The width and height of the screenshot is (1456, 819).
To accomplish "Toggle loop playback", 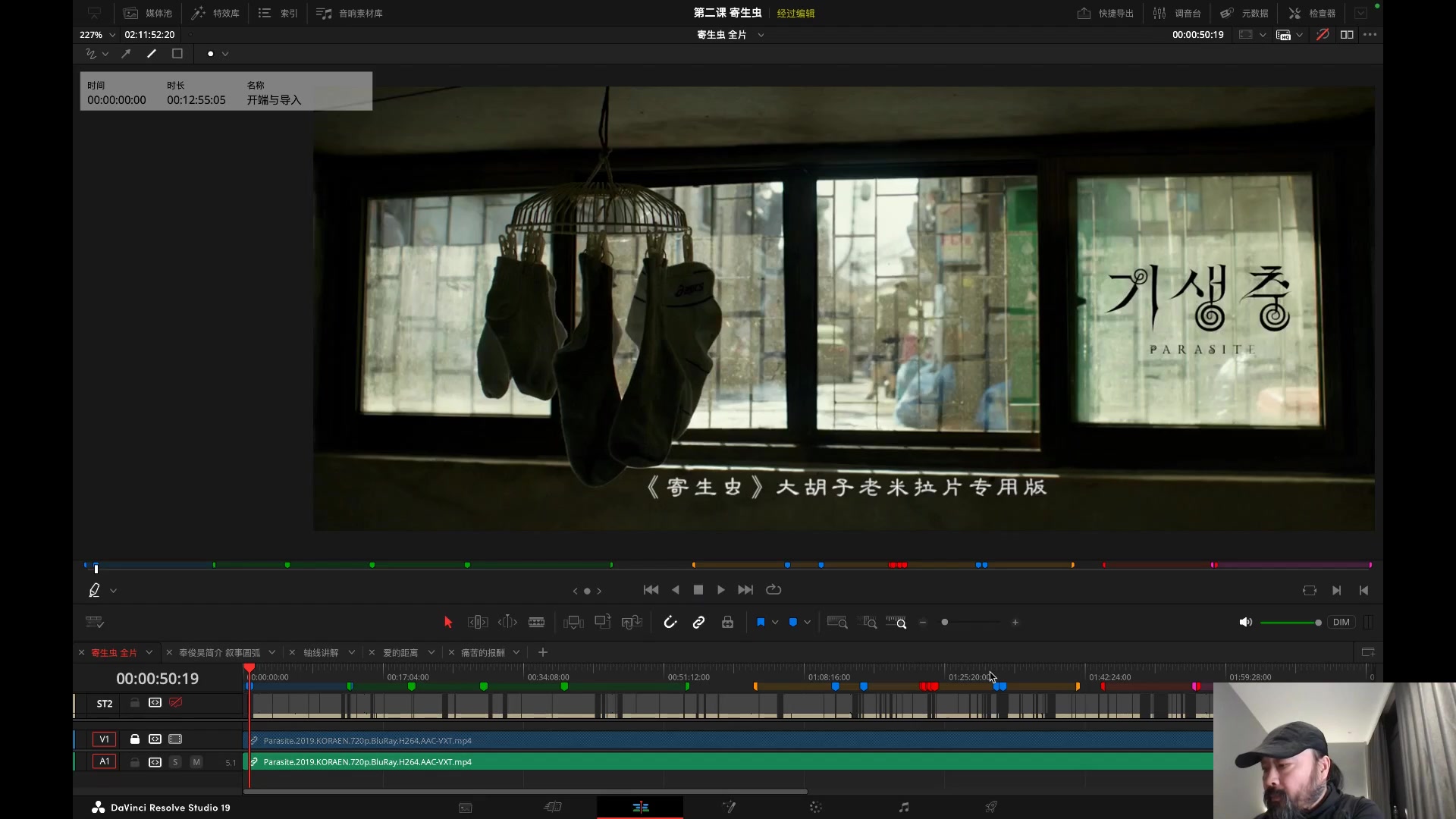I will coord(773,590).
